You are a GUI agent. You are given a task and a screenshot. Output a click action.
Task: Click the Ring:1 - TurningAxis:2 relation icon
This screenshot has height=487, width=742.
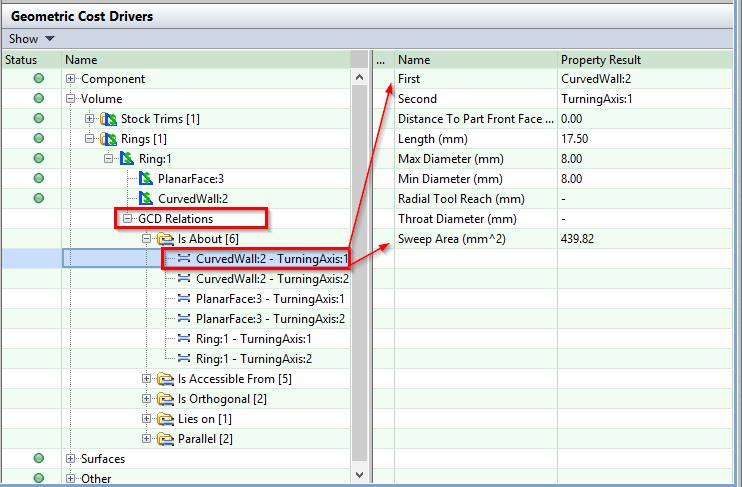click(184, 359)
